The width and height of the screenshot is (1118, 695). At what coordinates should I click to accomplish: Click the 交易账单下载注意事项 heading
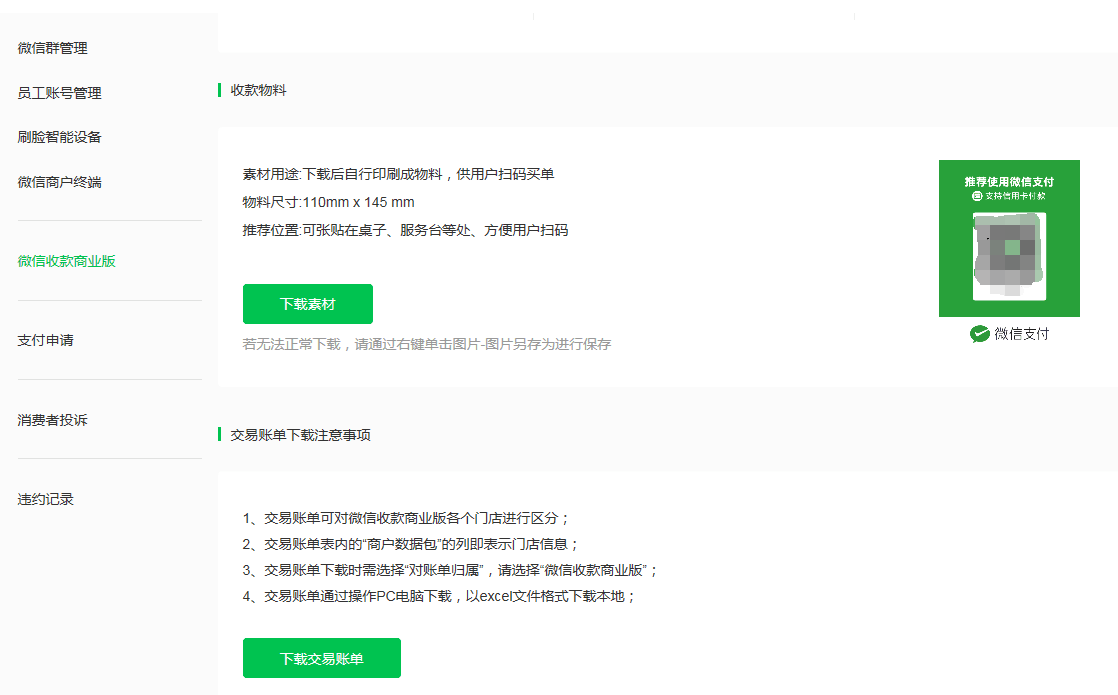pos(300,435)
